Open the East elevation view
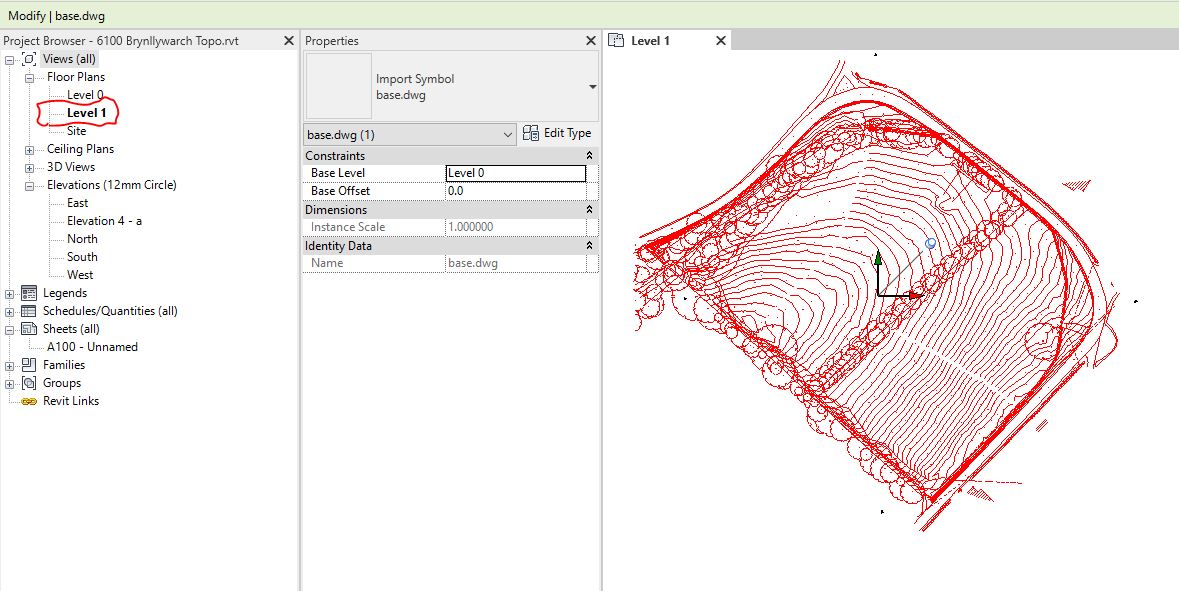1179x591 pixels. [x=77, y=203]
